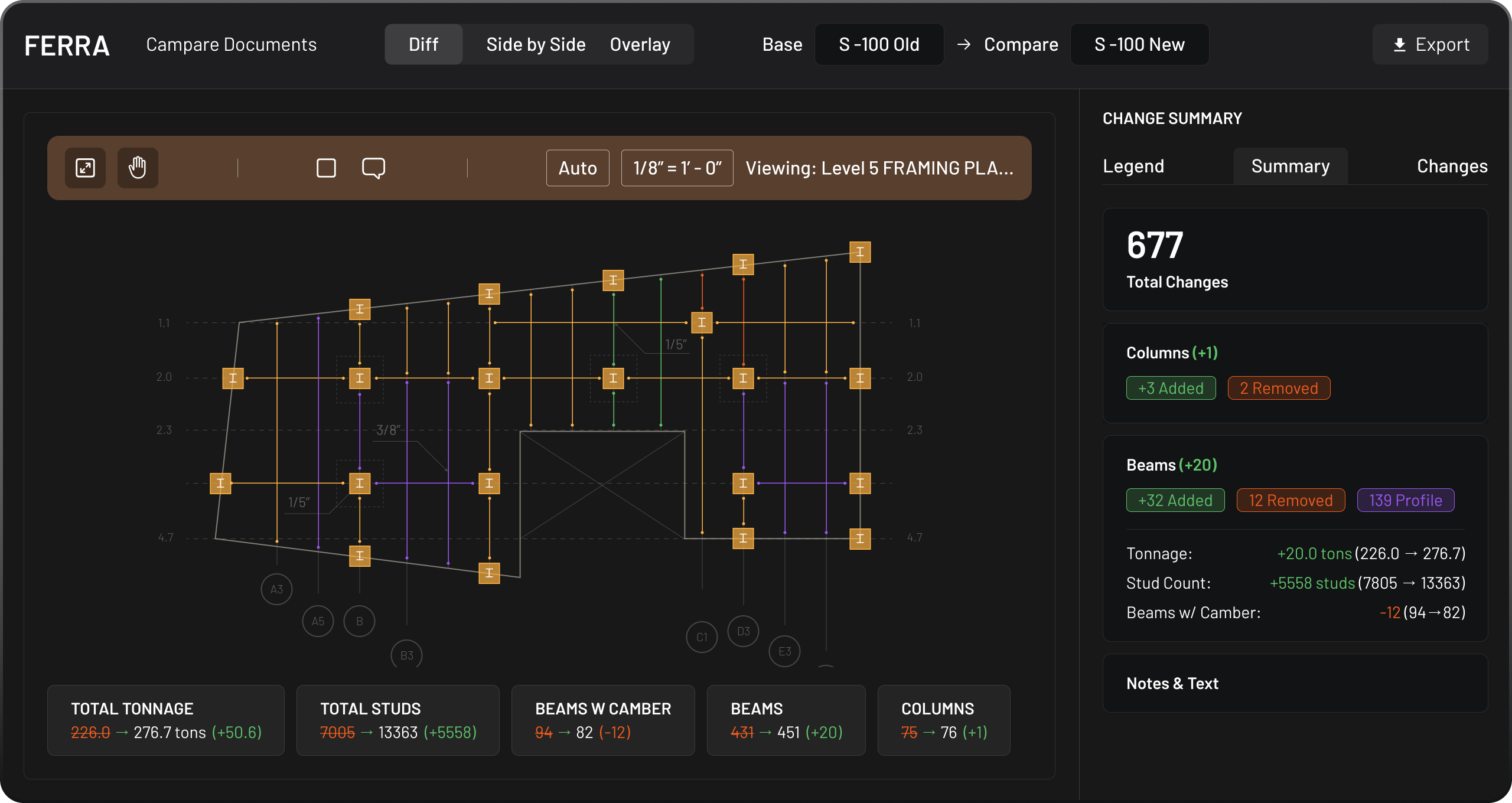The image size is (1512, 803).
Task: Select the comment bubble tool
Action: coord(373,168)
